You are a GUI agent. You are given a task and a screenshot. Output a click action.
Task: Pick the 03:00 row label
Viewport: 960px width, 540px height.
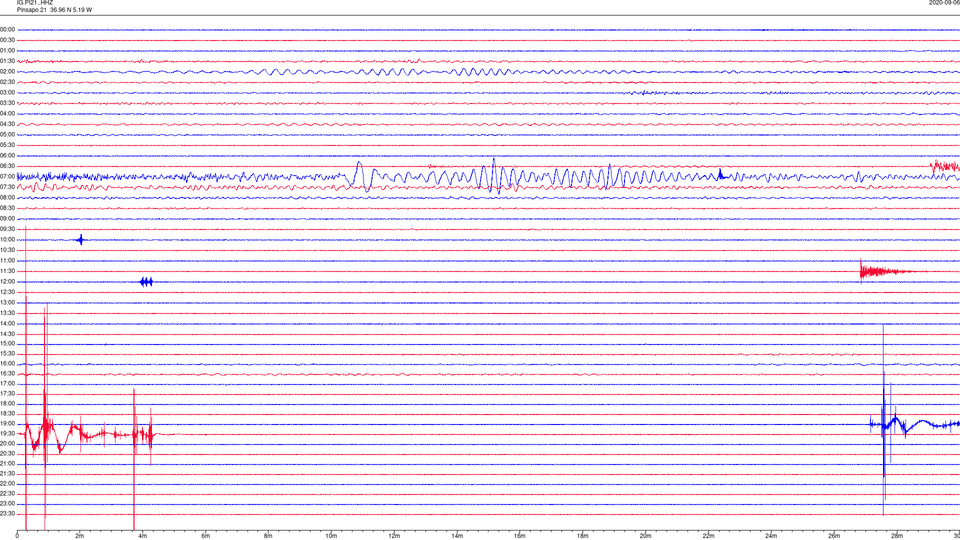(7, 92)
